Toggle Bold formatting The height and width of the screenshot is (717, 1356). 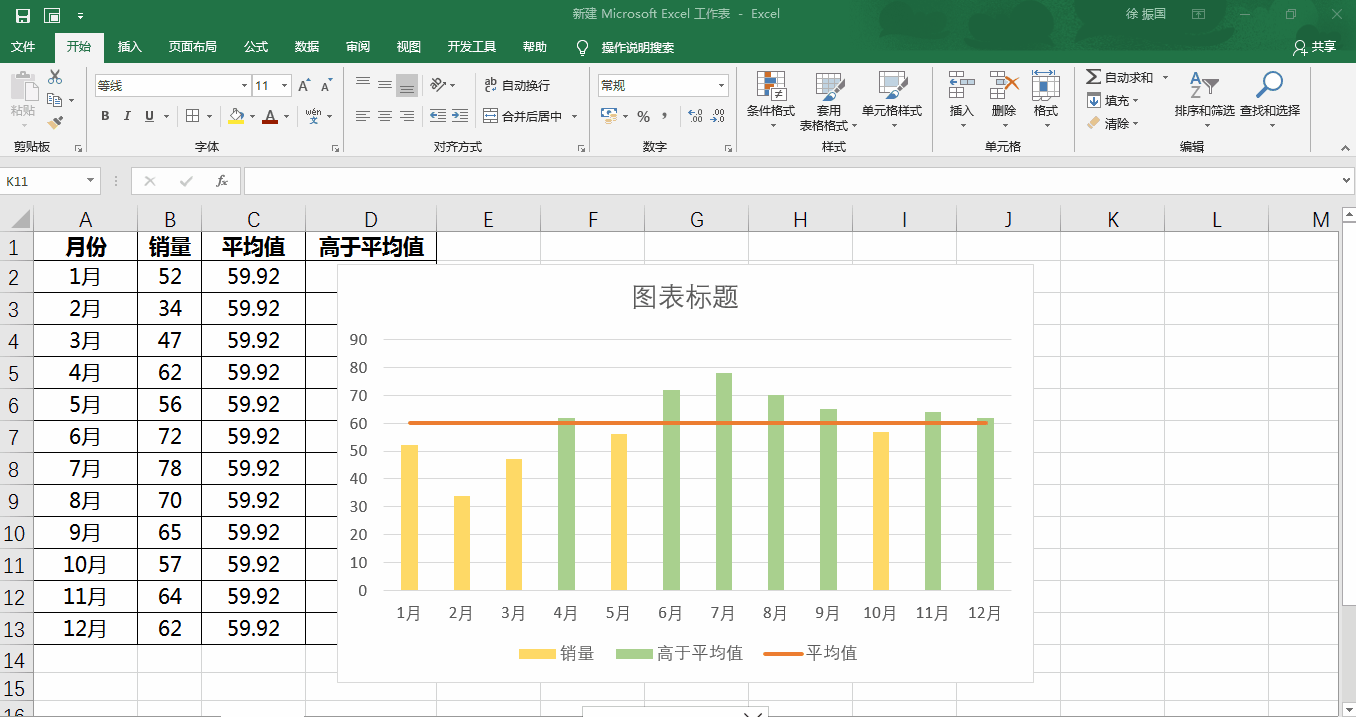(x=105, y=116)
